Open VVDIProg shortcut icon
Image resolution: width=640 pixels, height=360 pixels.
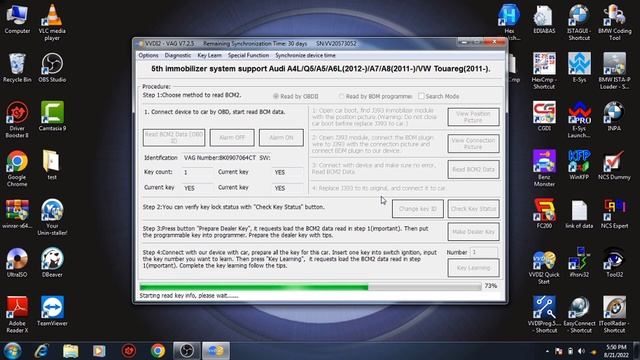tap(544, 315)
